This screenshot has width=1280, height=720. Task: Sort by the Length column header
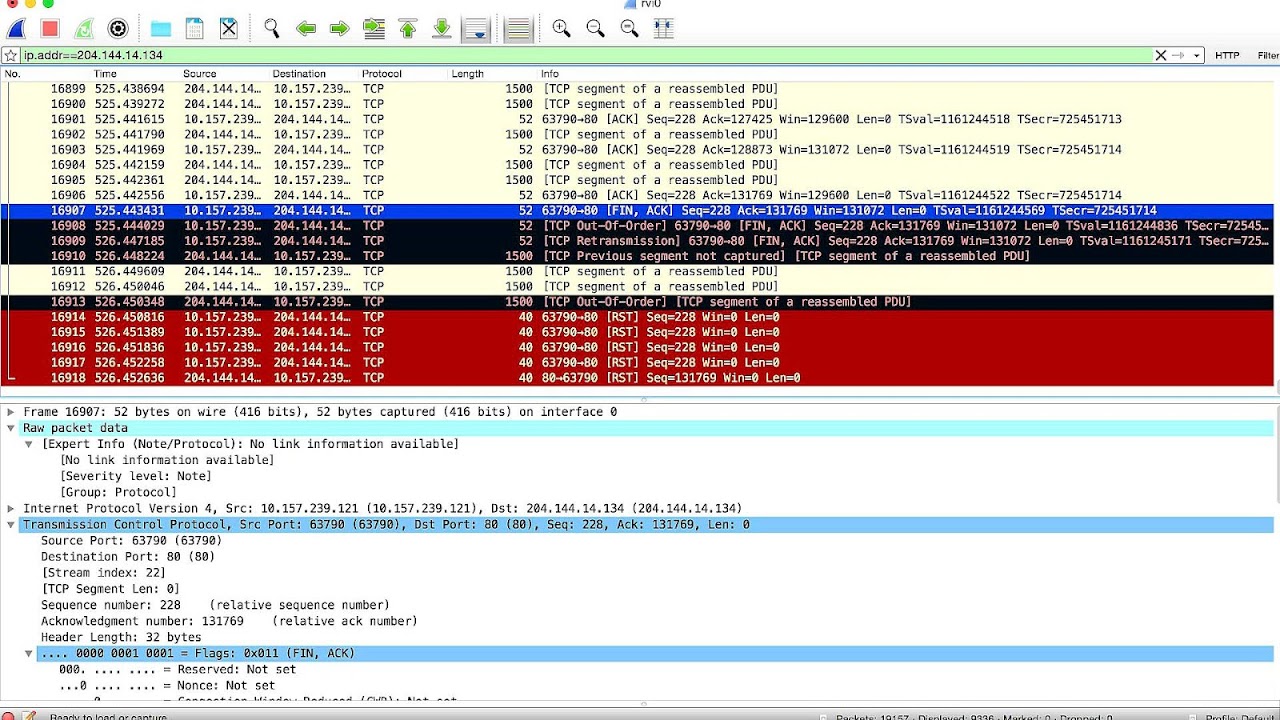[467, 73]
